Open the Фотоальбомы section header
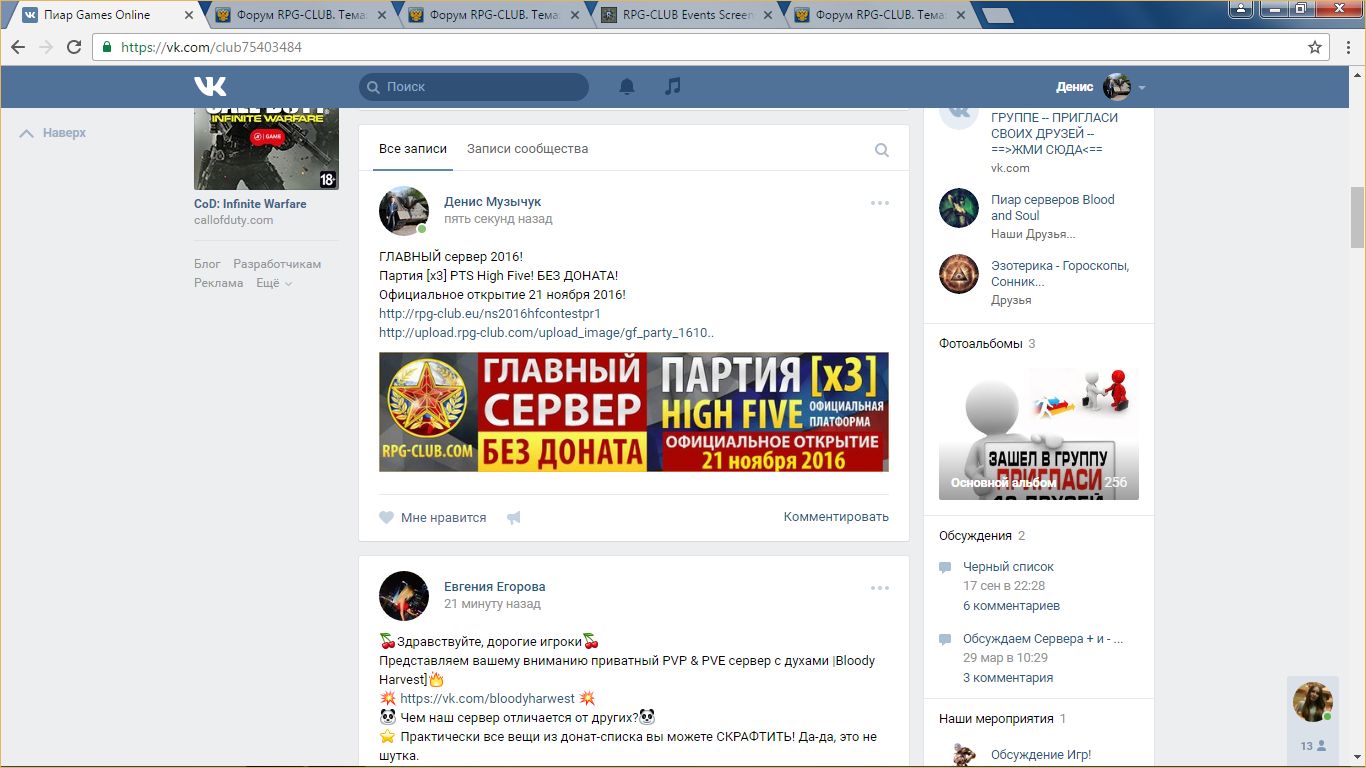This screenshot has width=1366, height=768. 981,344
